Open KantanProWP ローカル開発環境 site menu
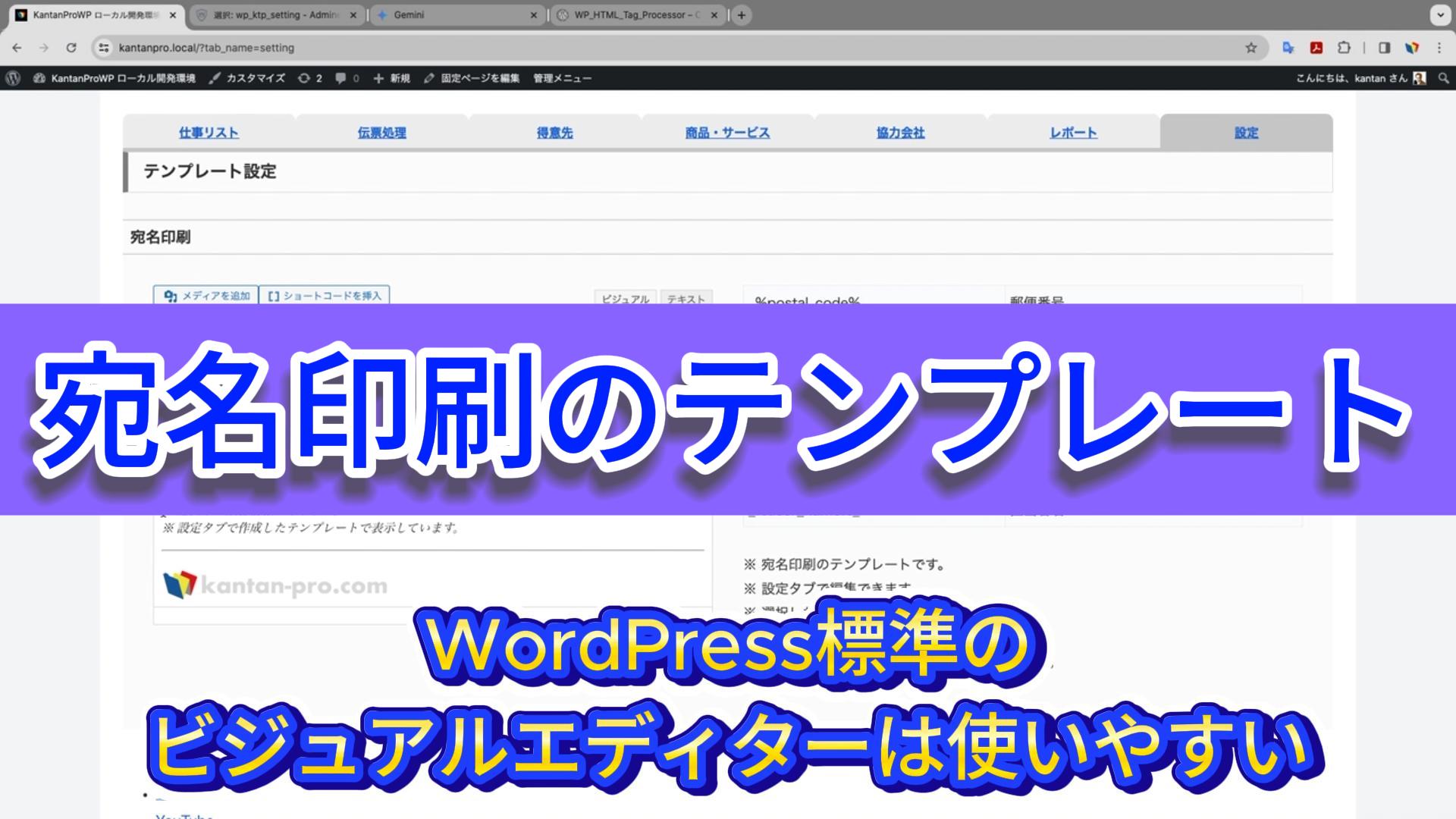1456x819 pixels. pyautogui.click(x=115, y=78)
